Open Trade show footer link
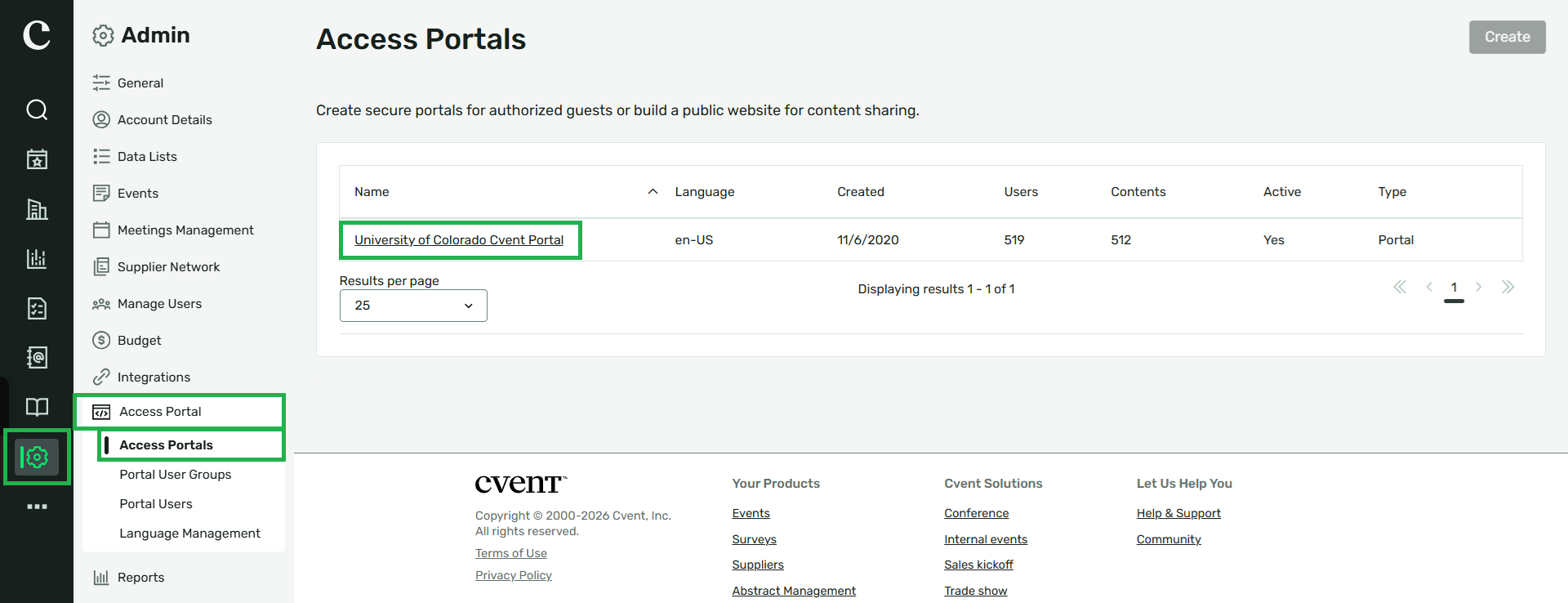The height and width of the screenshot is (603, 1568). tap(975, 591)
